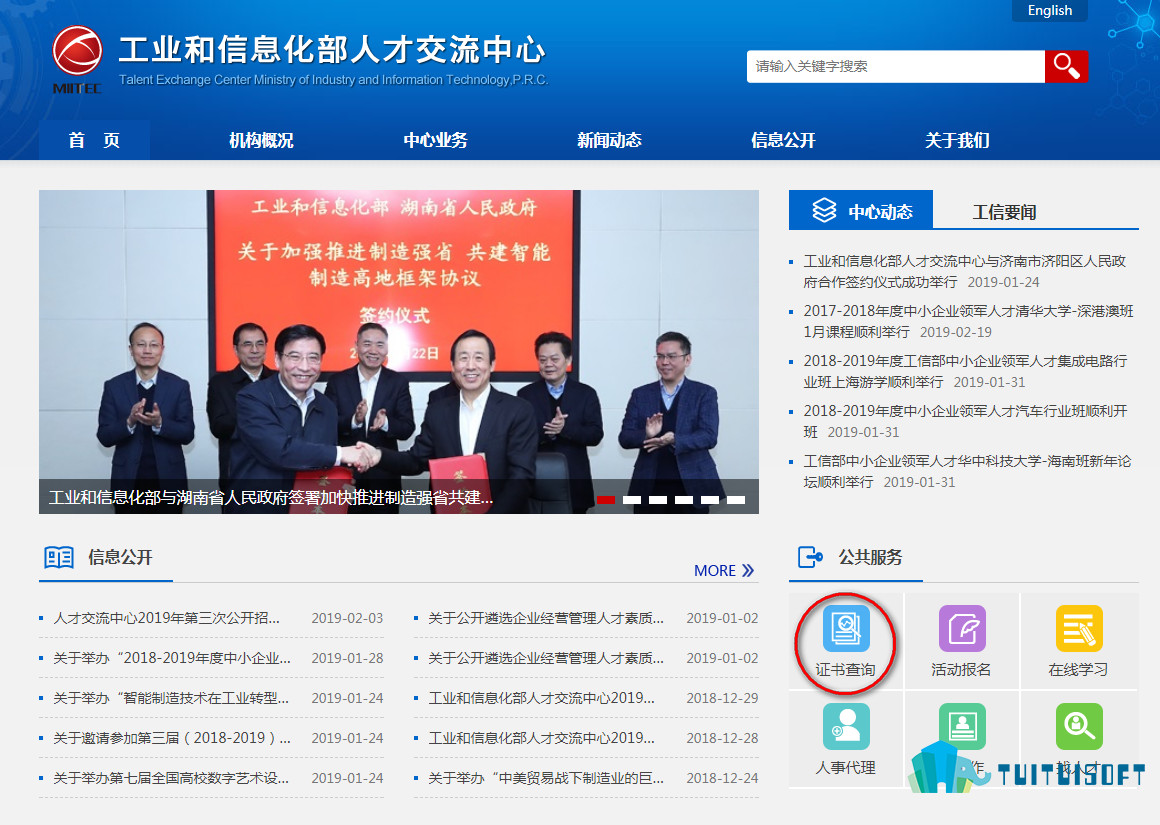Open 人才交流中心2019年第三次公开招 notice
The image size is (1160, 825).
coord(166,618)
